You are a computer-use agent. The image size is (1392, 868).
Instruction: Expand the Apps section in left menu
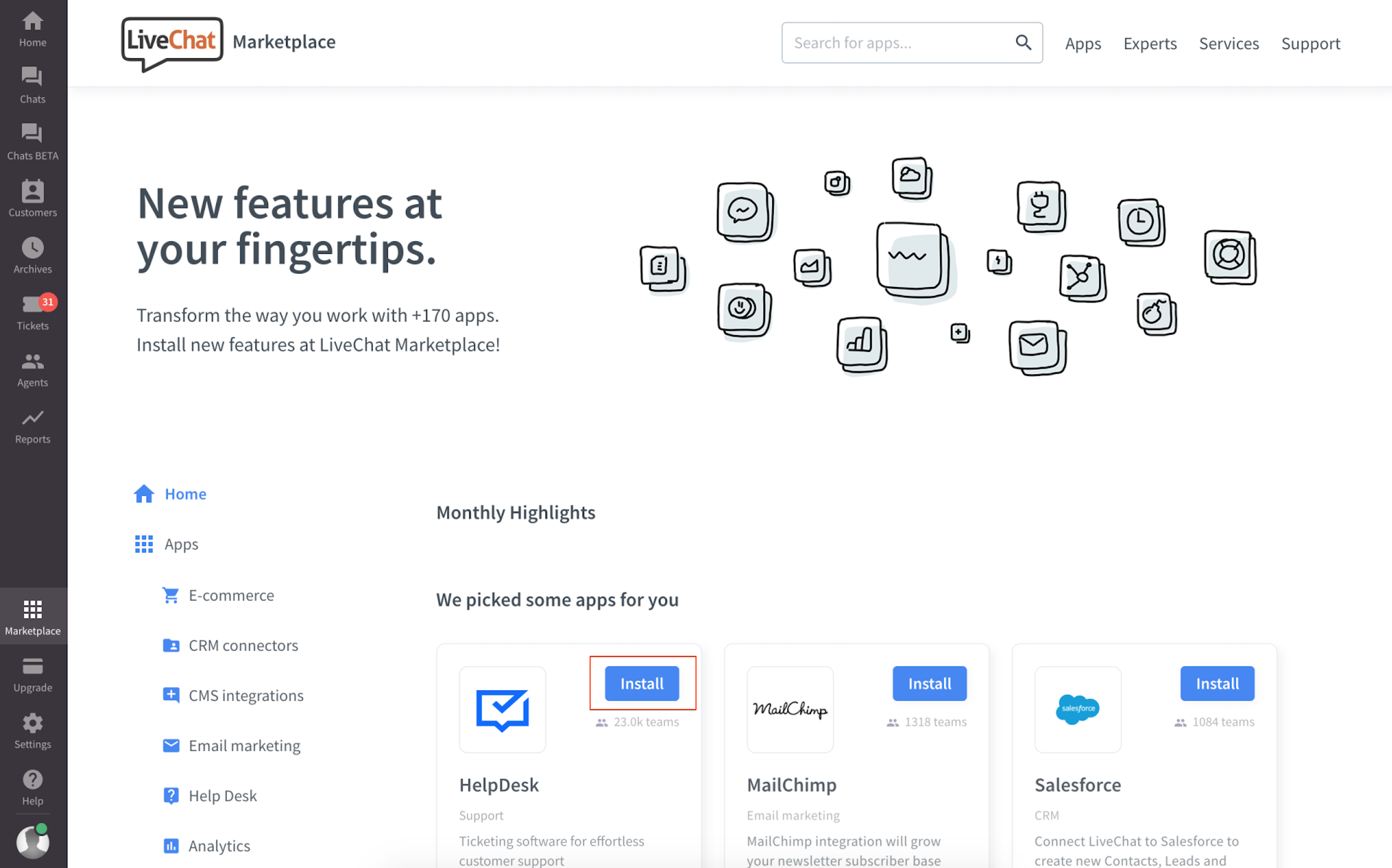181,543
